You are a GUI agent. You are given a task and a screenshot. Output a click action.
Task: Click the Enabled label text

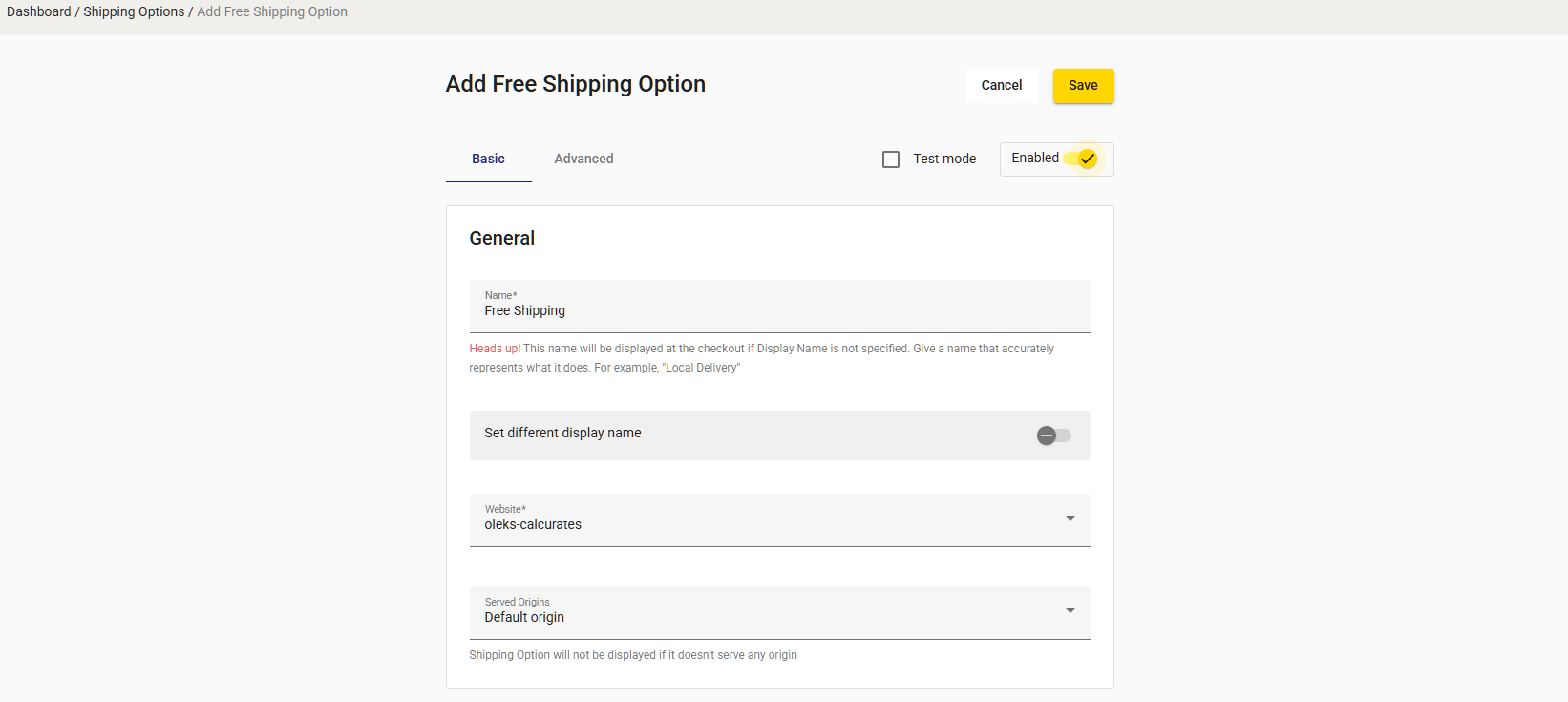[x=1034, y=158]
